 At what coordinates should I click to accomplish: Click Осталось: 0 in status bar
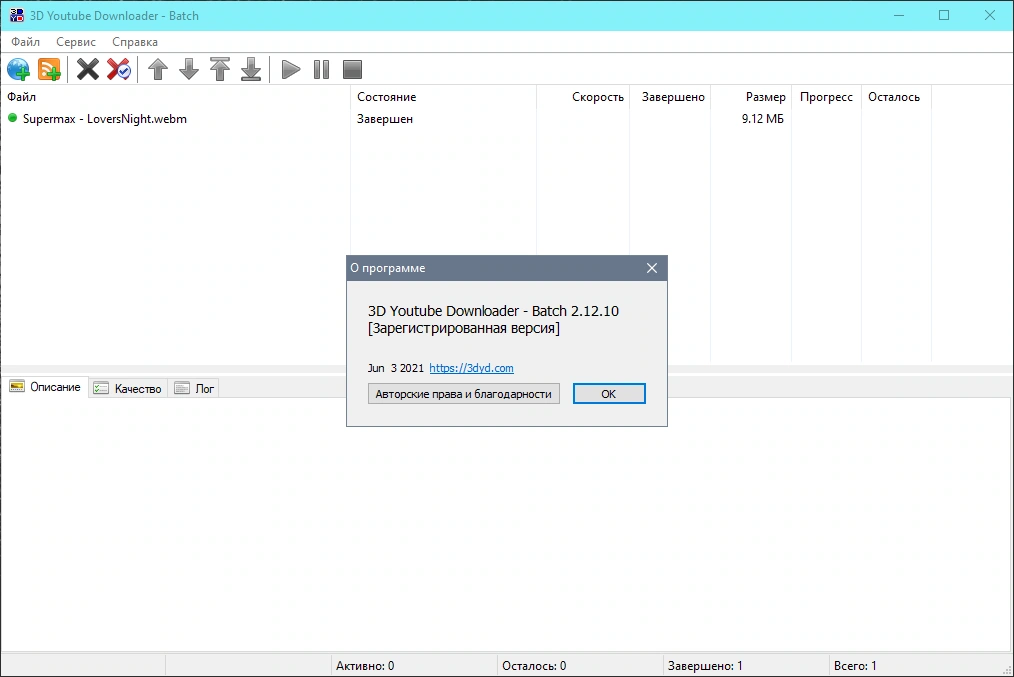click(534, 665)
